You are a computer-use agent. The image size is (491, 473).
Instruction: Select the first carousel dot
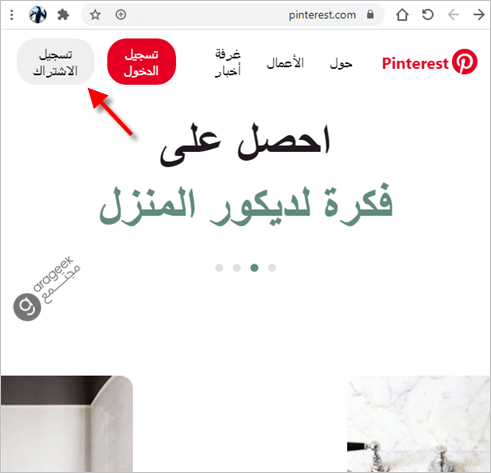219,268
